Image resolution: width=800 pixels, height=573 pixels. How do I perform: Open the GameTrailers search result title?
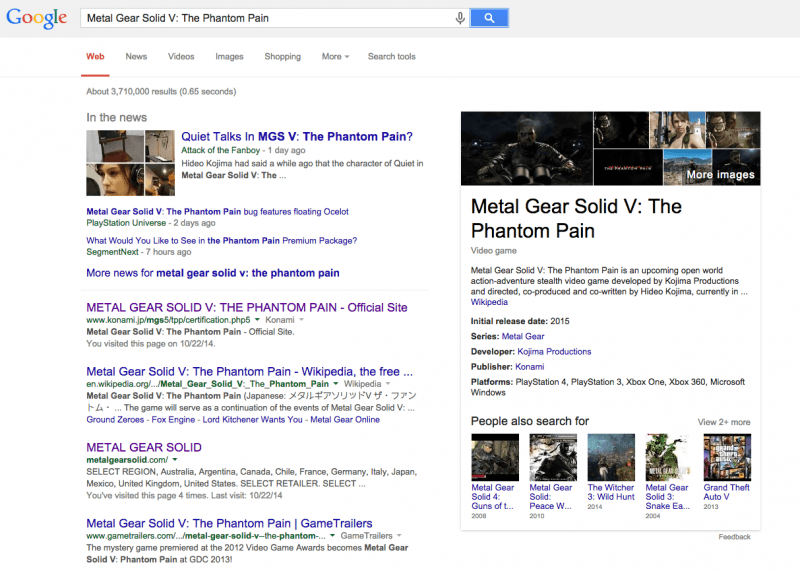point(229,524)
